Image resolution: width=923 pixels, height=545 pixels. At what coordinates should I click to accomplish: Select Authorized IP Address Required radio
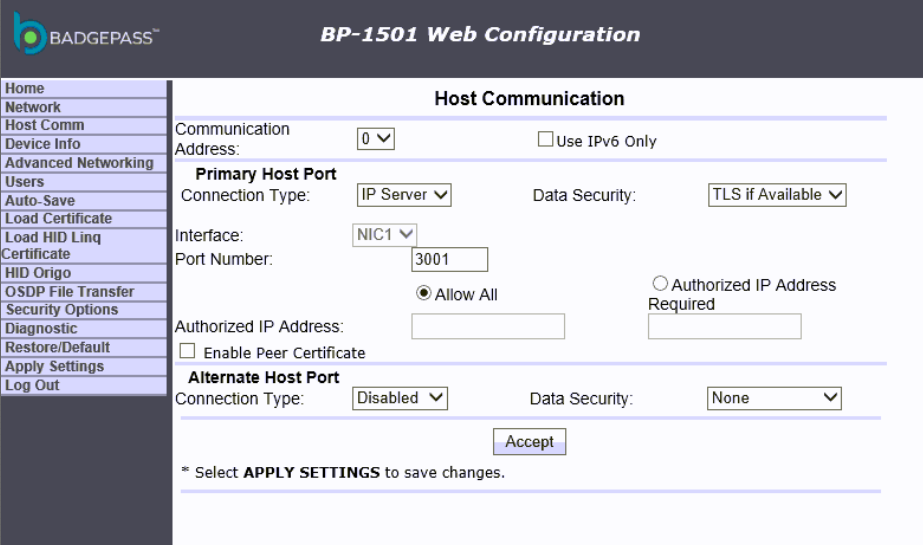tap(660, 284)
